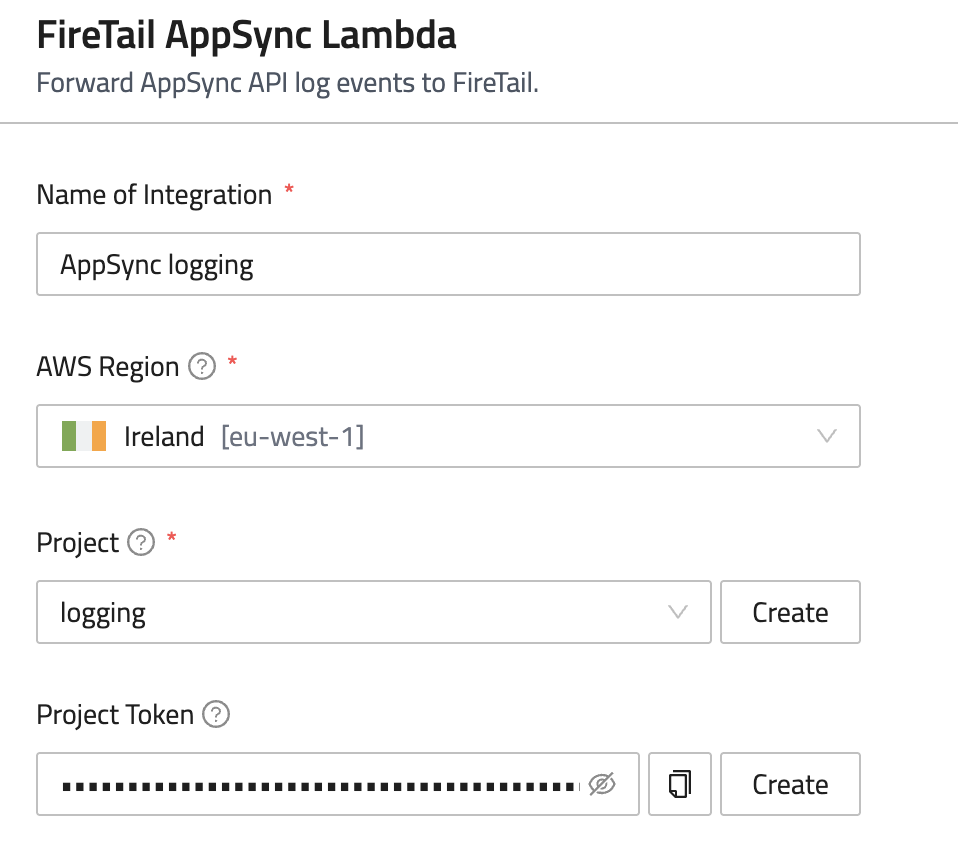Click the Name of Integration label
The image size is (958, 850).
point(154,194)
